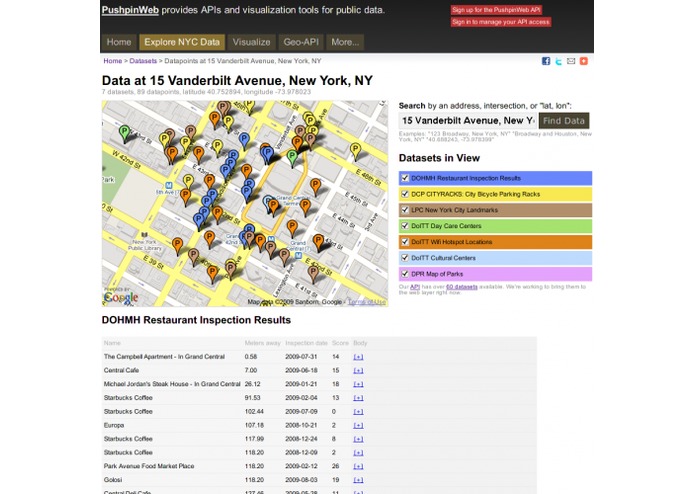Image resolution: width=695 pixels, height=494 pixels.
Task: Click the 2009-07-31 inspection date cell
Action: click(x=301, y=357)
